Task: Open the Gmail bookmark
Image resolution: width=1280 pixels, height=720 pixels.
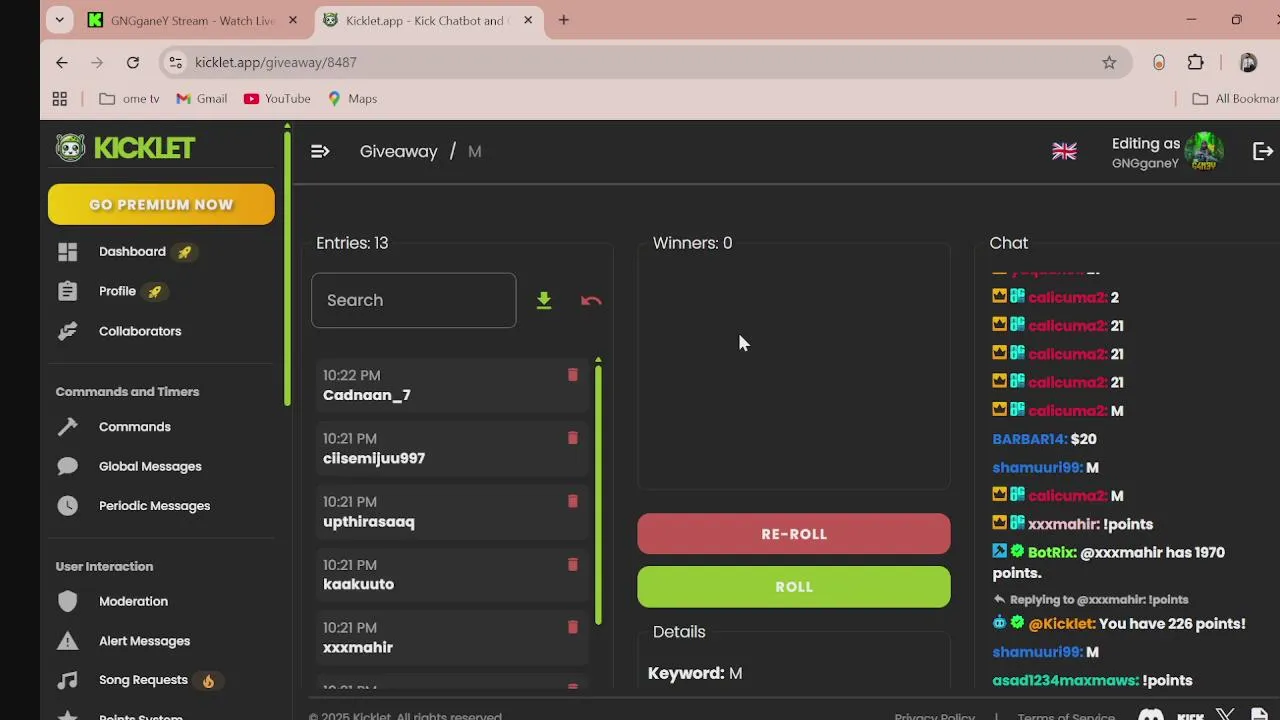Action: [202, 99]
